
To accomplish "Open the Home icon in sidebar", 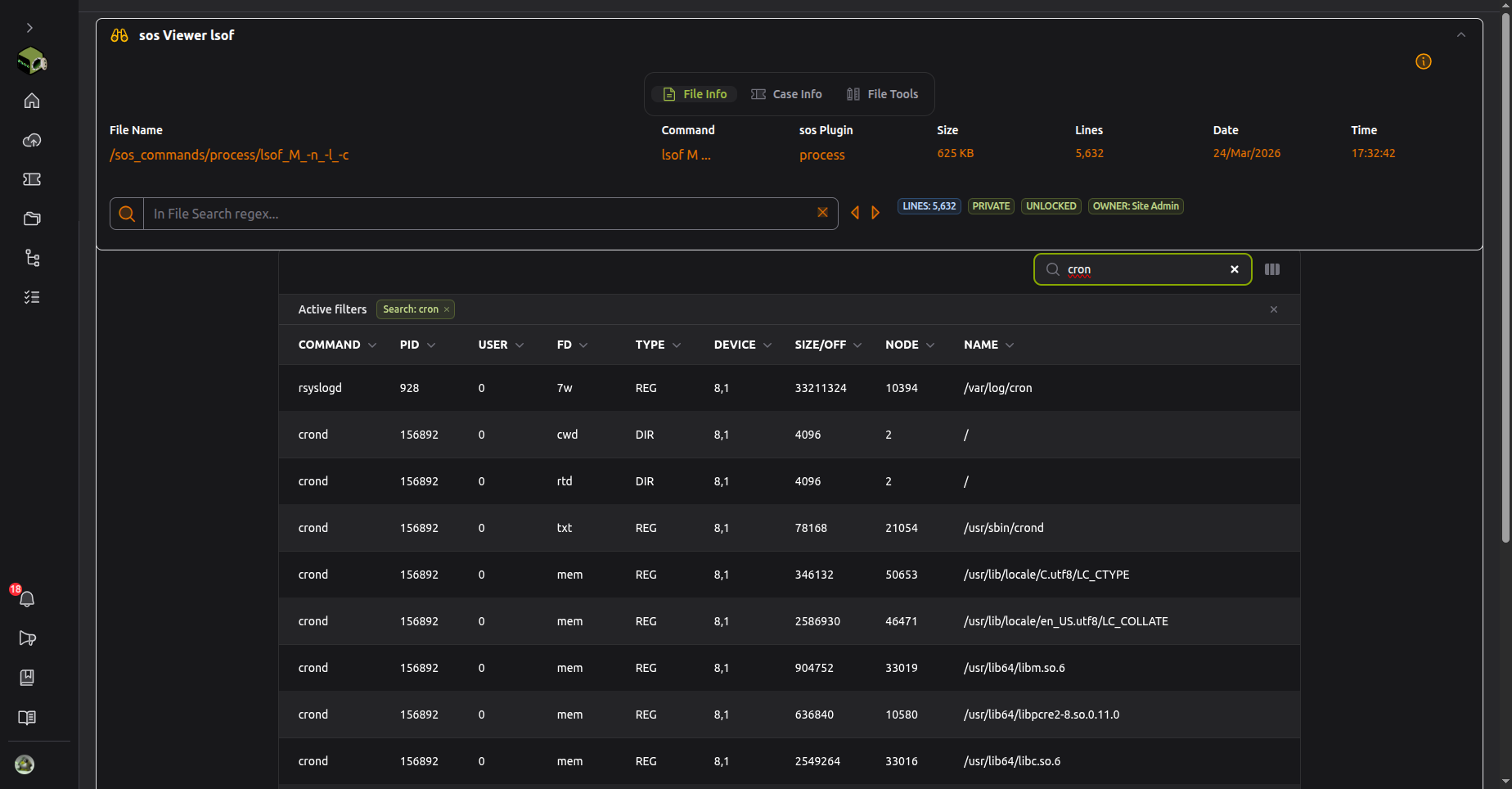I will tap(32, 101).
